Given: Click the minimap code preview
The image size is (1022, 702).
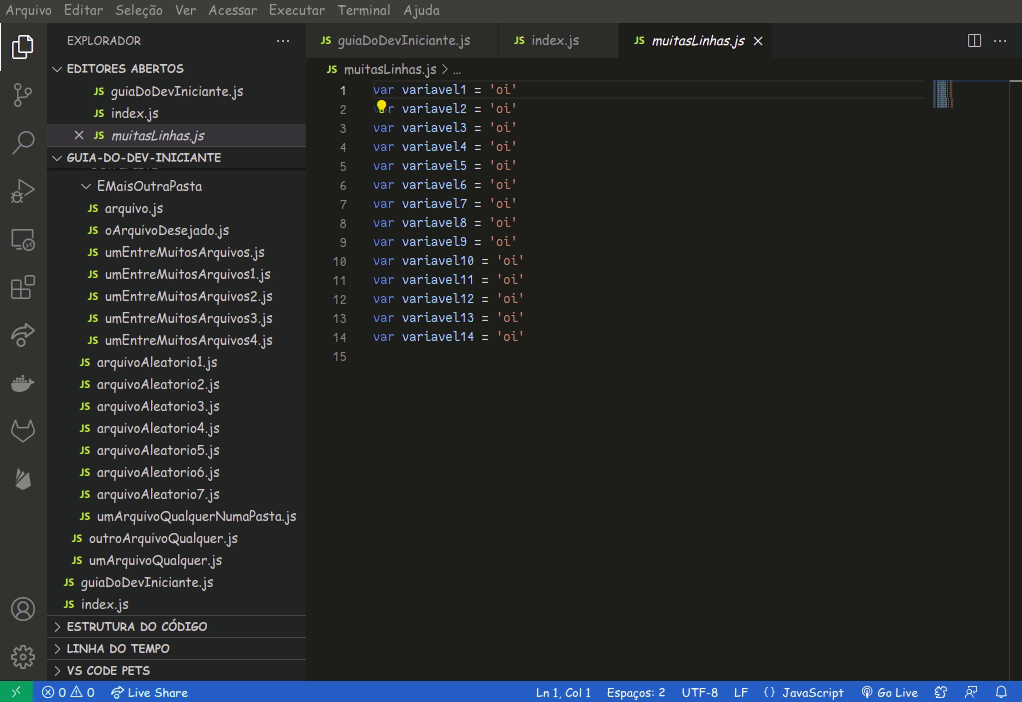Looking at the screenshot, I should point(942,94).
